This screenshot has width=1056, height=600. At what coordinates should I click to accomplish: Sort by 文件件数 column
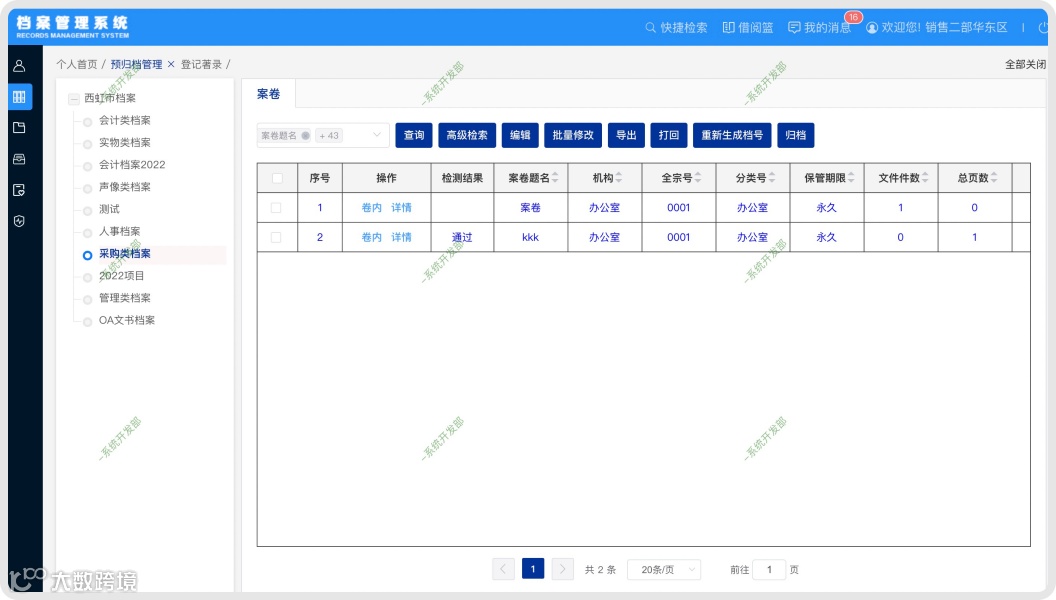tap(925, 178)
